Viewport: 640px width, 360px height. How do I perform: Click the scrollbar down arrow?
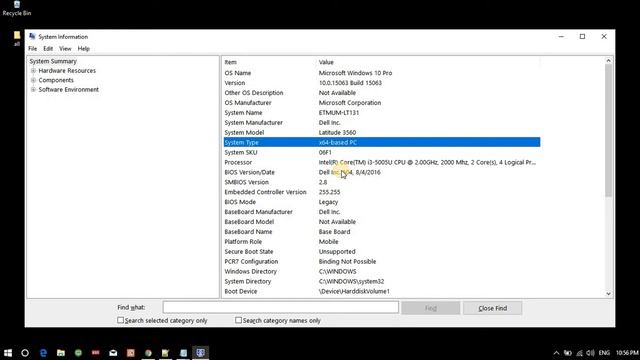point(608,293)
